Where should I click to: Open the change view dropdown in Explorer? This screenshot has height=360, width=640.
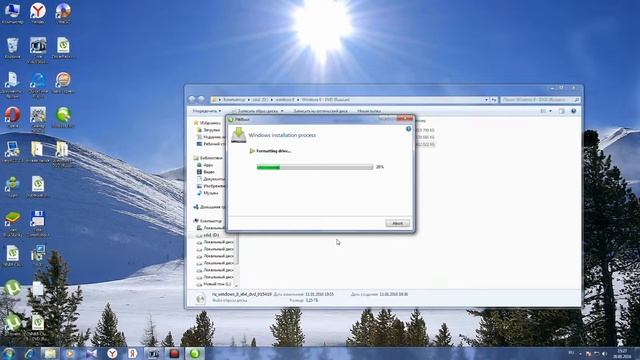tap(551, 111)
